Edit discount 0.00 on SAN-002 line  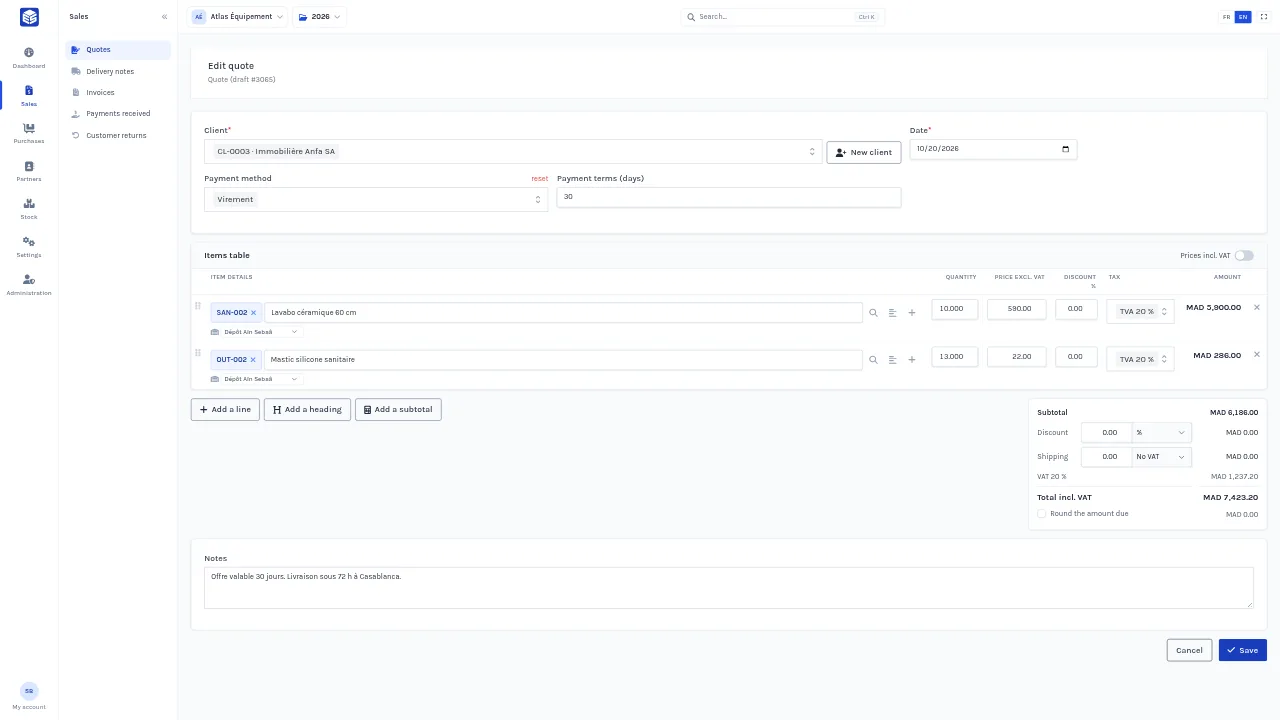1077,309
